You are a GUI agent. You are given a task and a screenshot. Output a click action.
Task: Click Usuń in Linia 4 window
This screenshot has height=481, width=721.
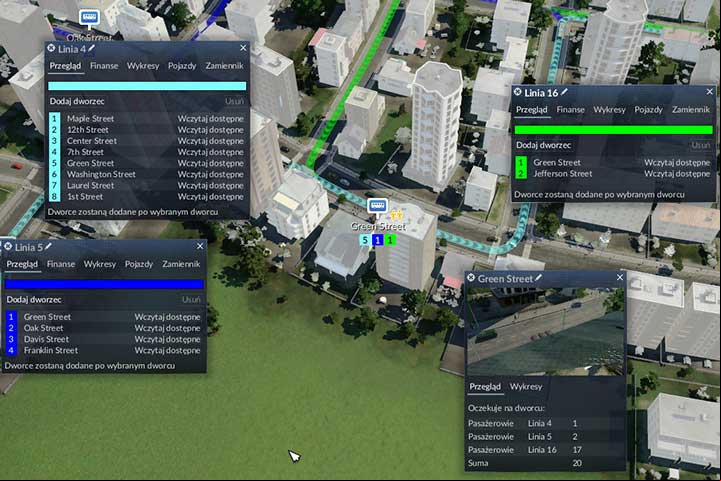point(235,101)
